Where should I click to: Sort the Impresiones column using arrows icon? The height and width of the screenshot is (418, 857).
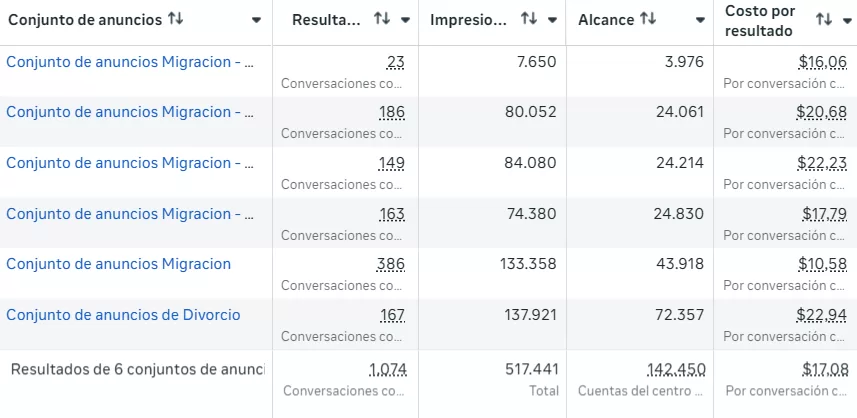click(530, 19)
